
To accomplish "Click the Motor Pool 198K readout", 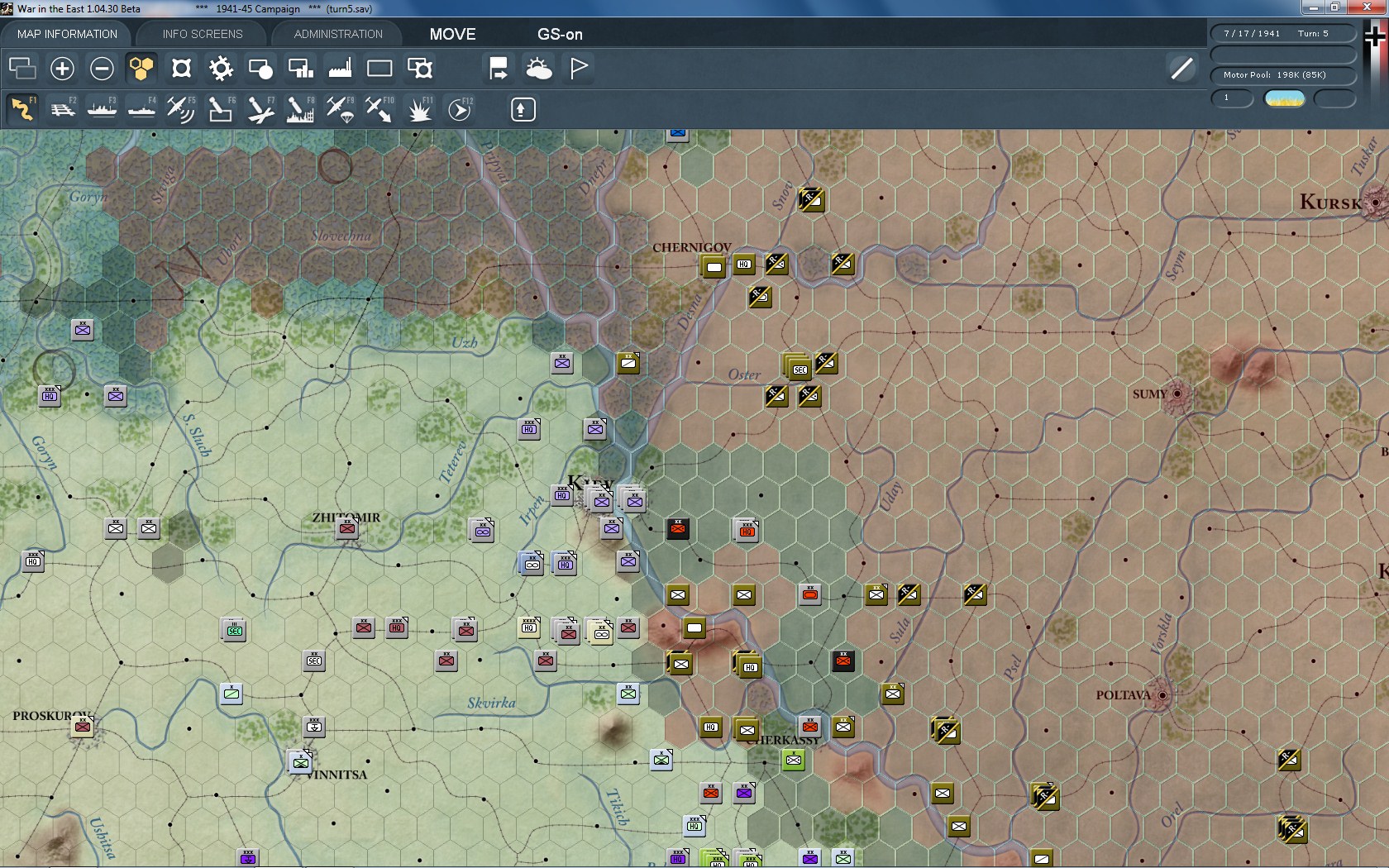I will 1283,75.
